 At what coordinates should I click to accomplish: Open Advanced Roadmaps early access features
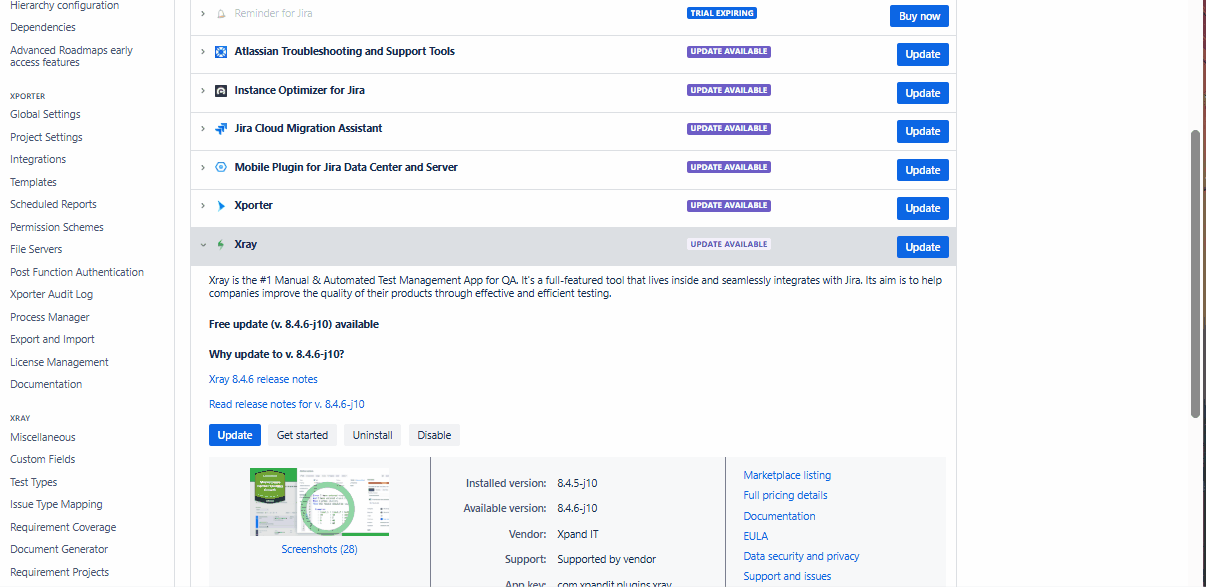click(x=71, y=56)
